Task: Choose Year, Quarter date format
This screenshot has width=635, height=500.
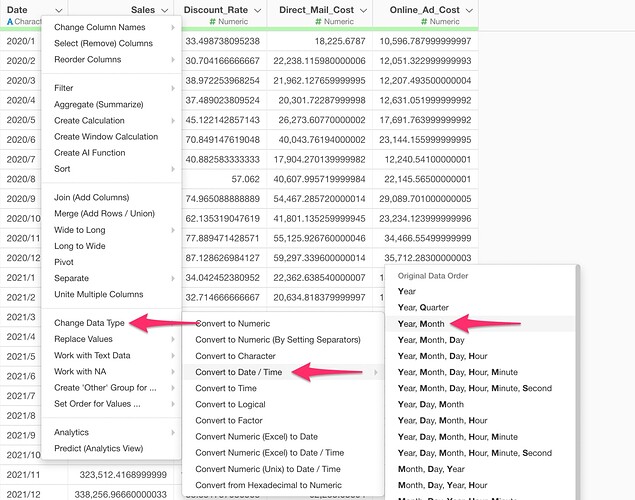Action: (x=423, y=307)
